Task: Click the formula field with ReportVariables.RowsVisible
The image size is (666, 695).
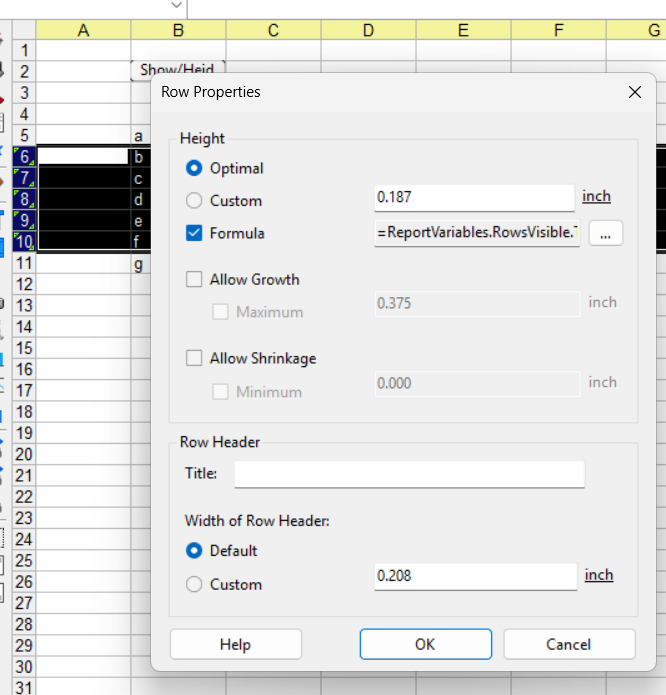Action: (x=477, y=233)
